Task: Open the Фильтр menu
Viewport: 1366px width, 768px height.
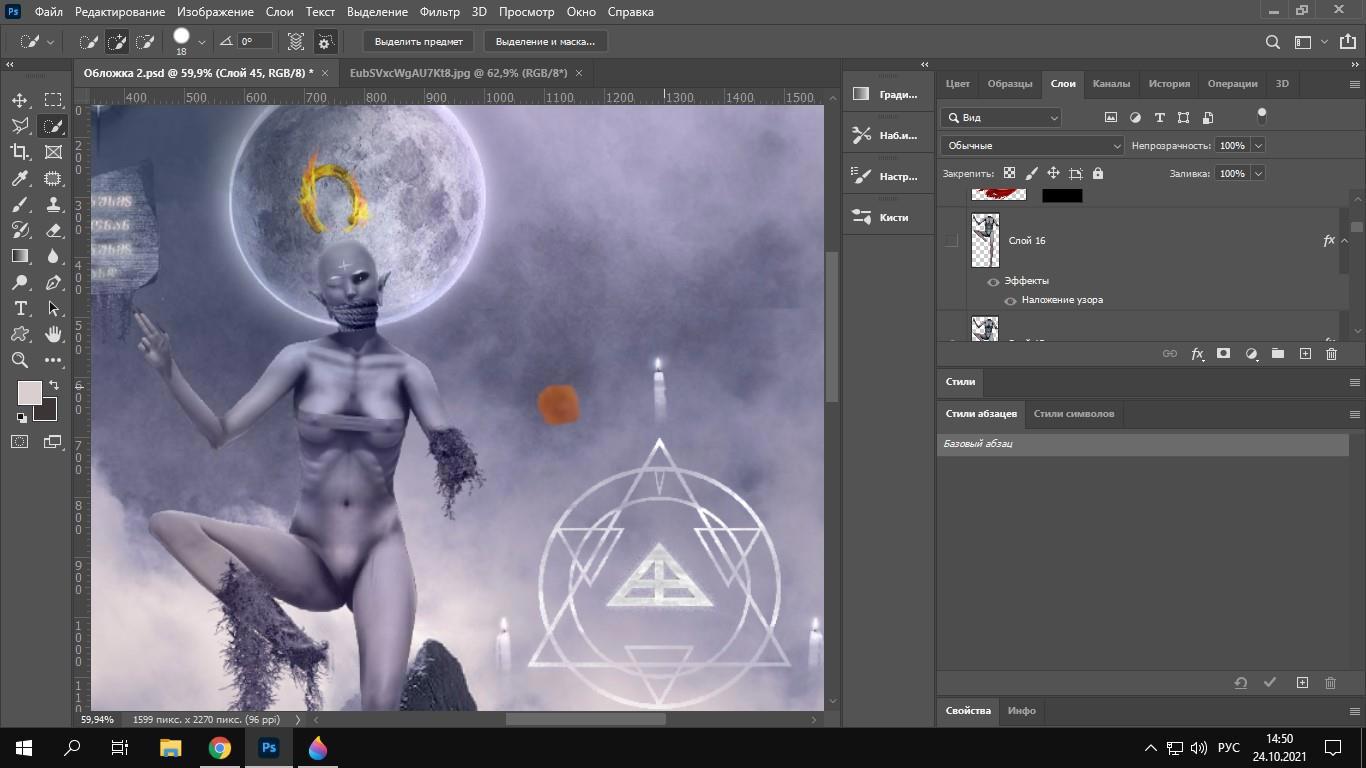Action: click(x=440, y=12)
